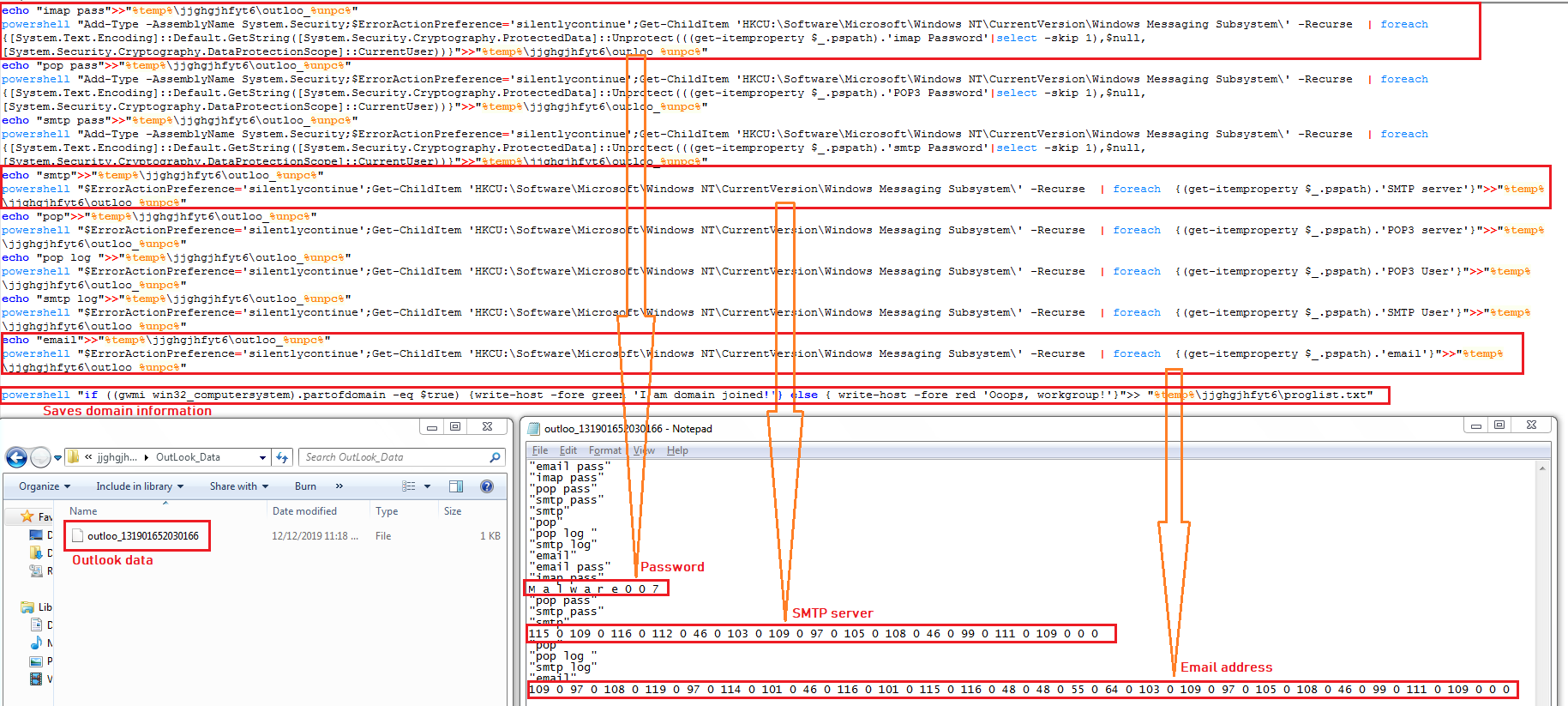
Task: Click the "pop log " line near Notepad top
Action: click(563, 534)
